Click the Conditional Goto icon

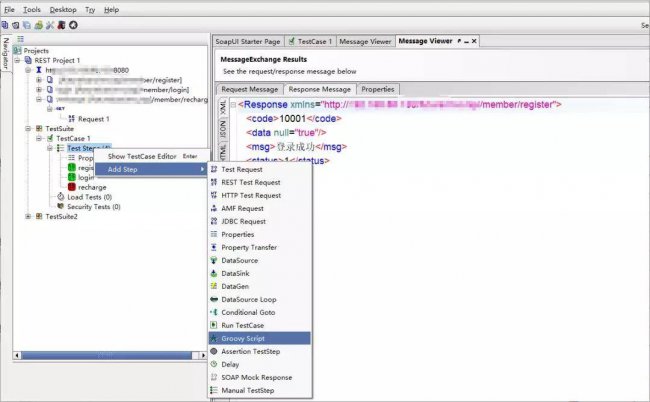click(214, 312)
